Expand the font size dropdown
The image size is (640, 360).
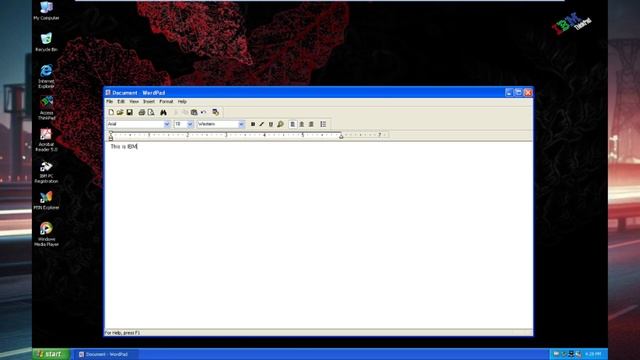pyautogui.click(x=190, y=124)
